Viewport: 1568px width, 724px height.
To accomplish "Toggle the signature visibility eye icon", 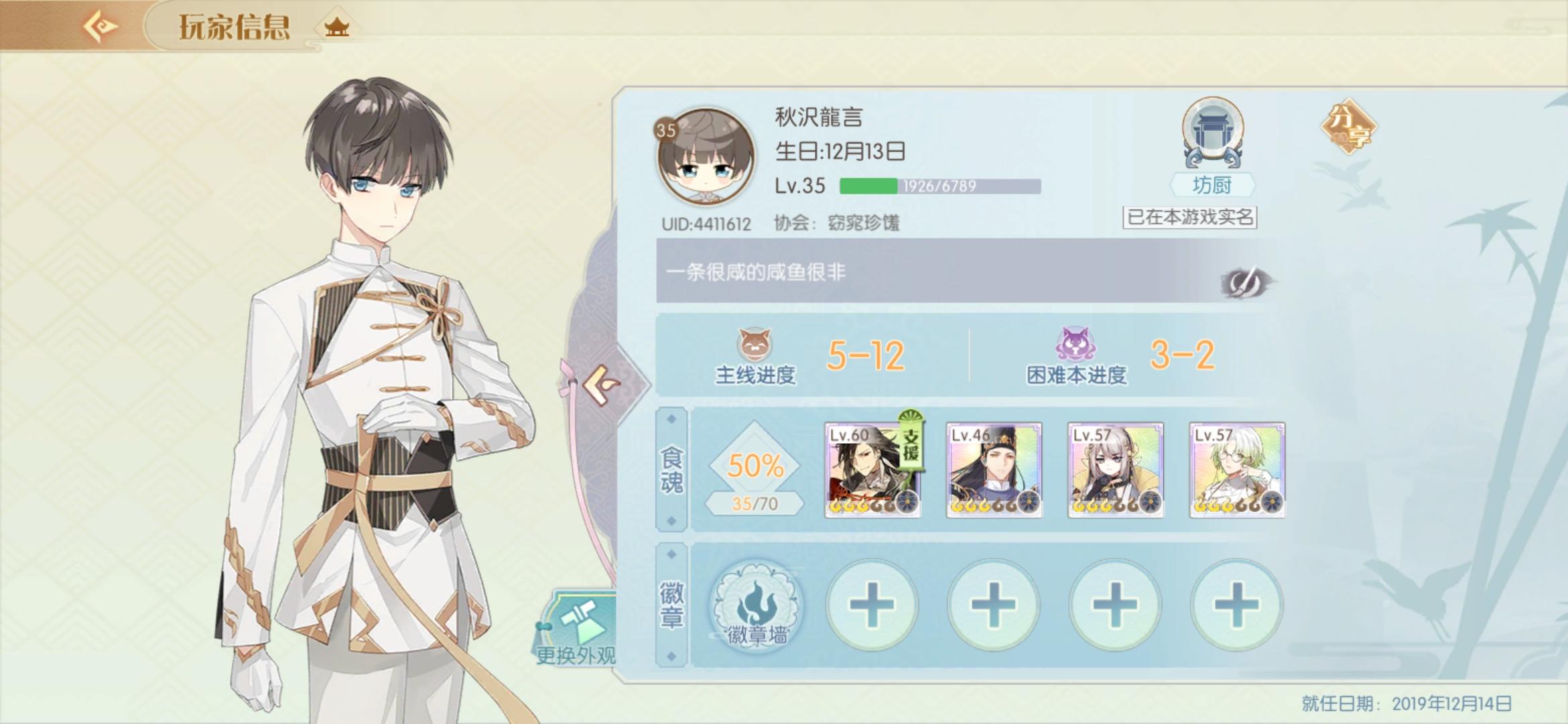I will (x=1246, y=282).
